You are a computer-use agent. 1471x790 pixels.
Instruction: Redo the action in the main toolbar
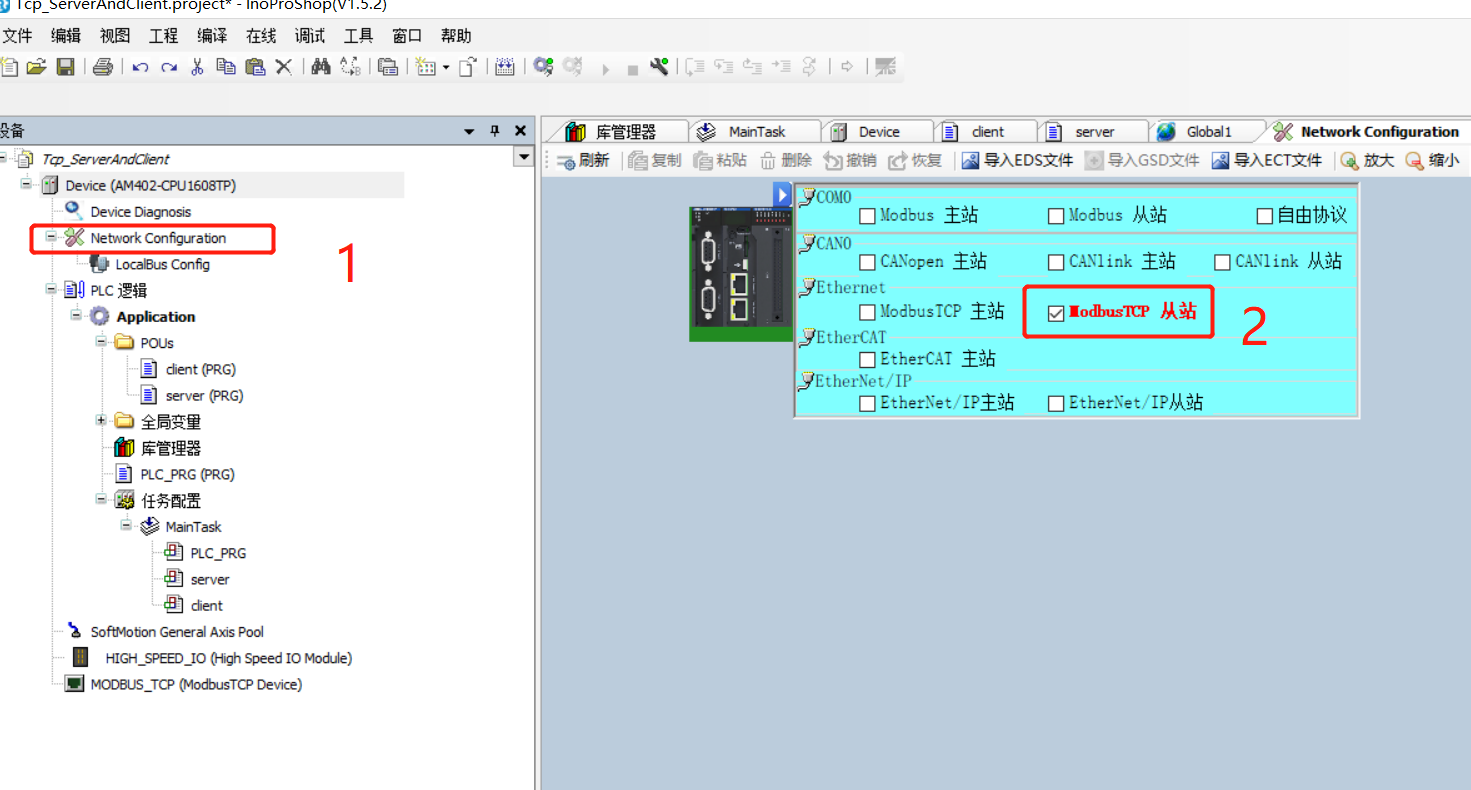169,67
